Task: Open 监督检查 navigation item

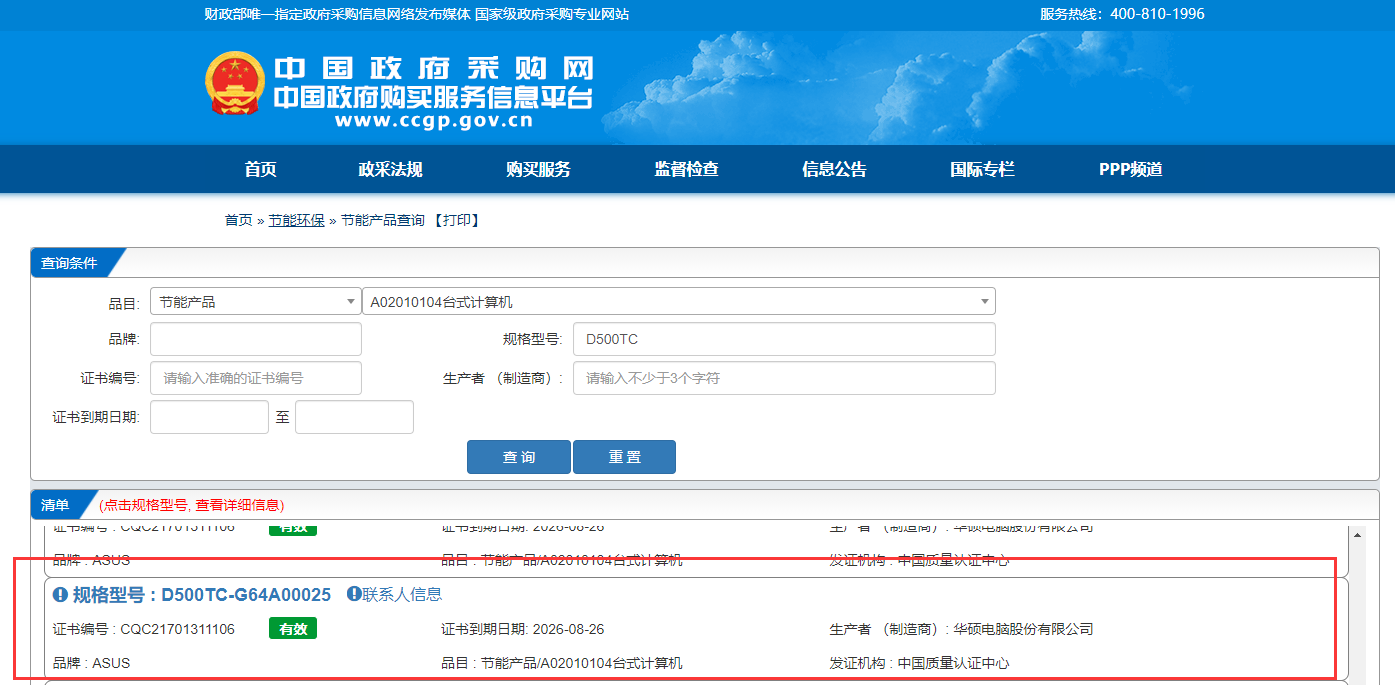Action: pyautogui.click(x=687, y=169)
